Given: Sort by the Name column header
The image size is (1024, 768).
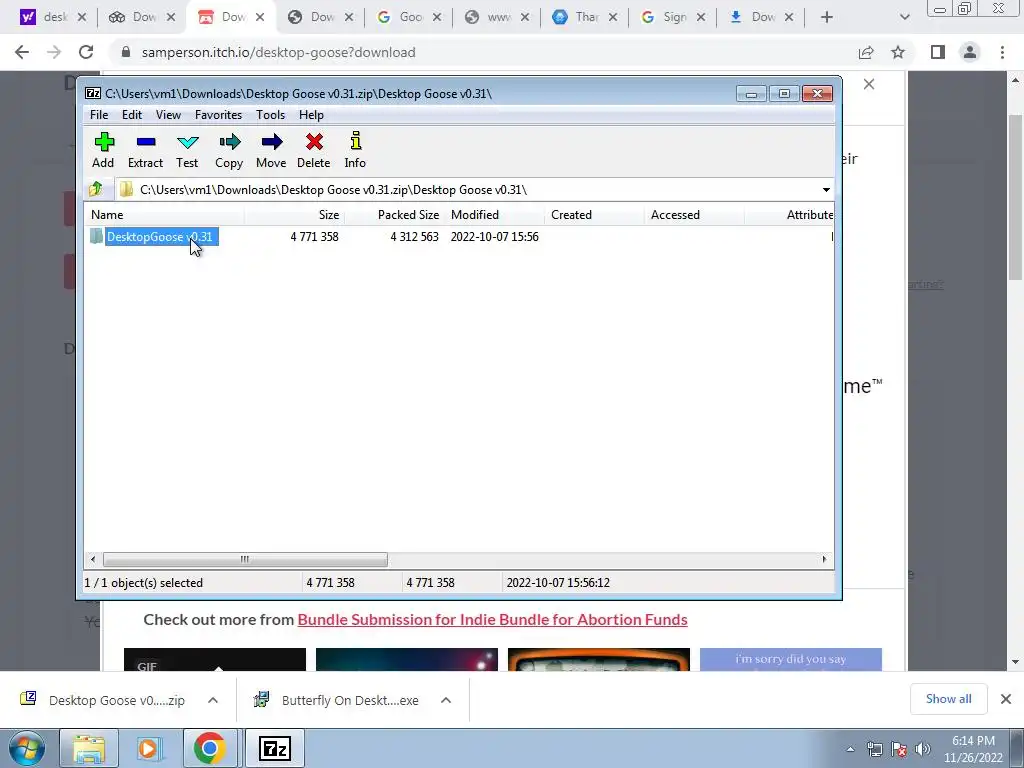Looking at the screenshot, I should [164, 215].
